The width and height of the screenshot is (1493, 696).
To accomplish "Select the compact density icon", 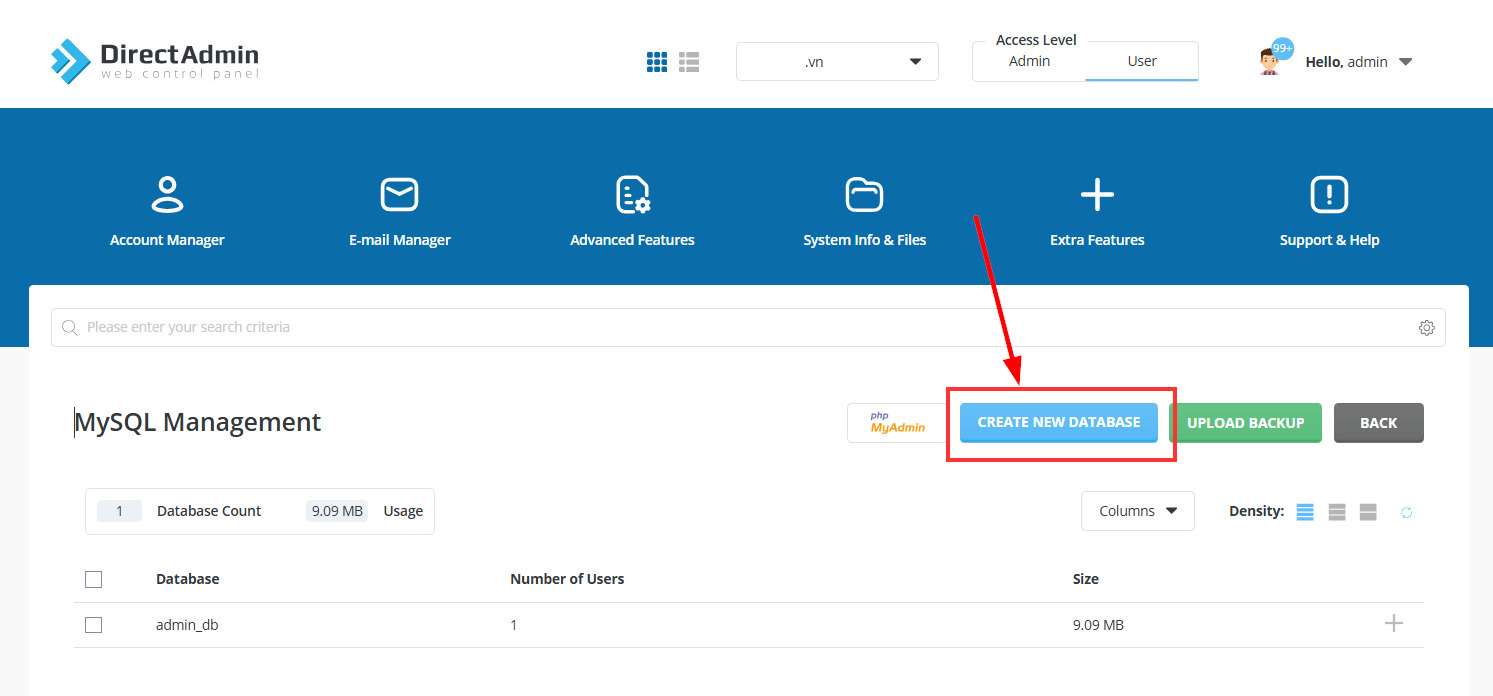I will (x=1305, y=512).
